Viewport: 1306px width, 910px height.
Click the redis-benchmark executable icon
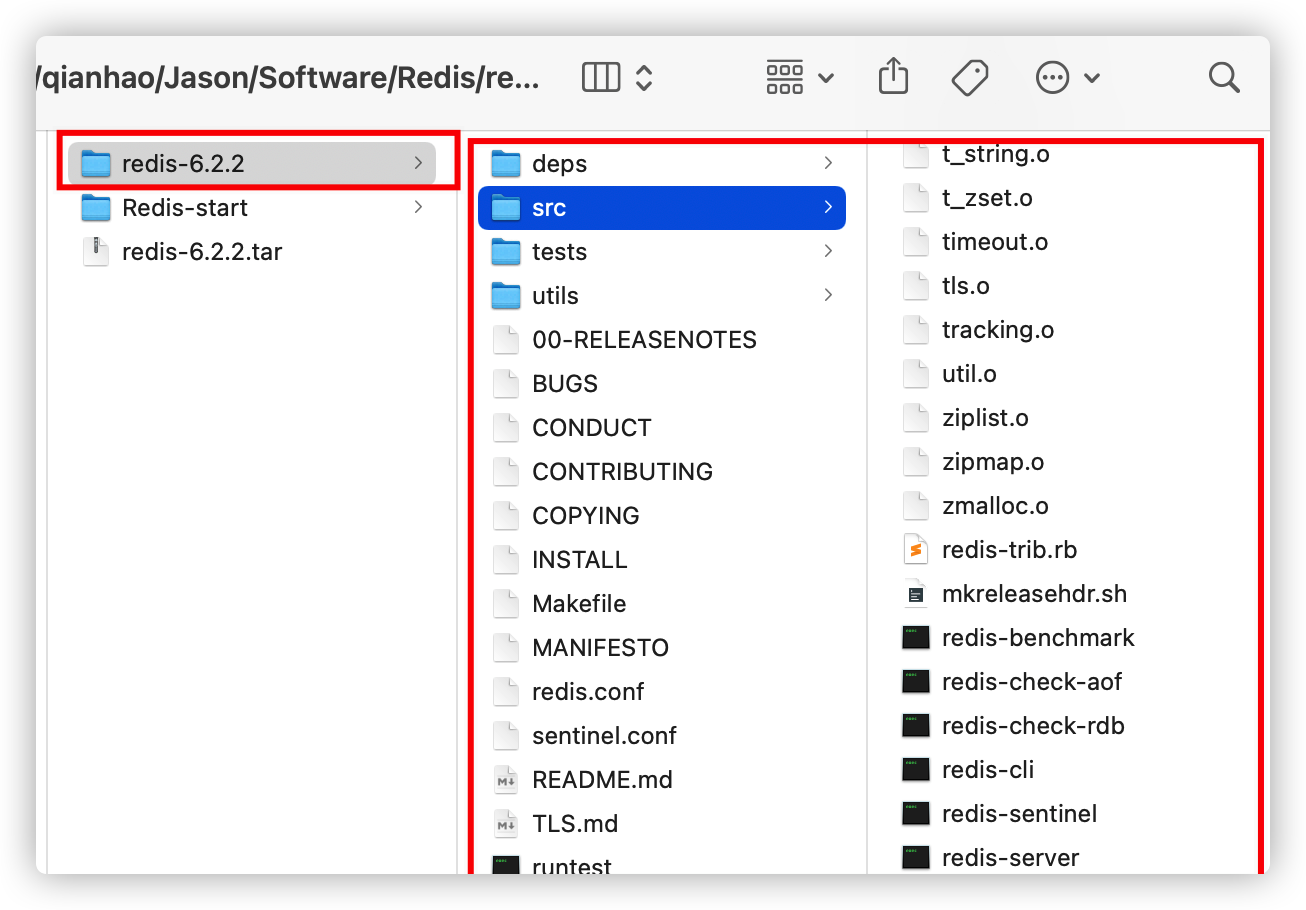[x=916, y=637]
